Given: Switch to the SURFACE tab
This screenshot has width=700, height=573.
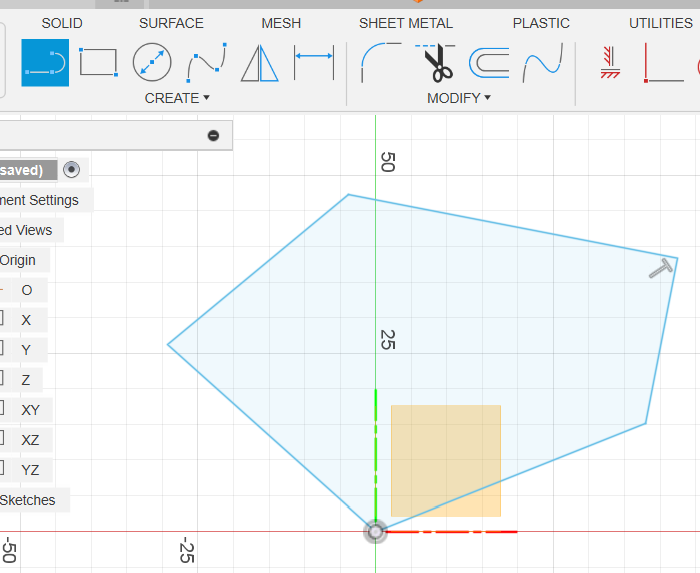Looking at the screenshot, I should click(x=171, y=23).
